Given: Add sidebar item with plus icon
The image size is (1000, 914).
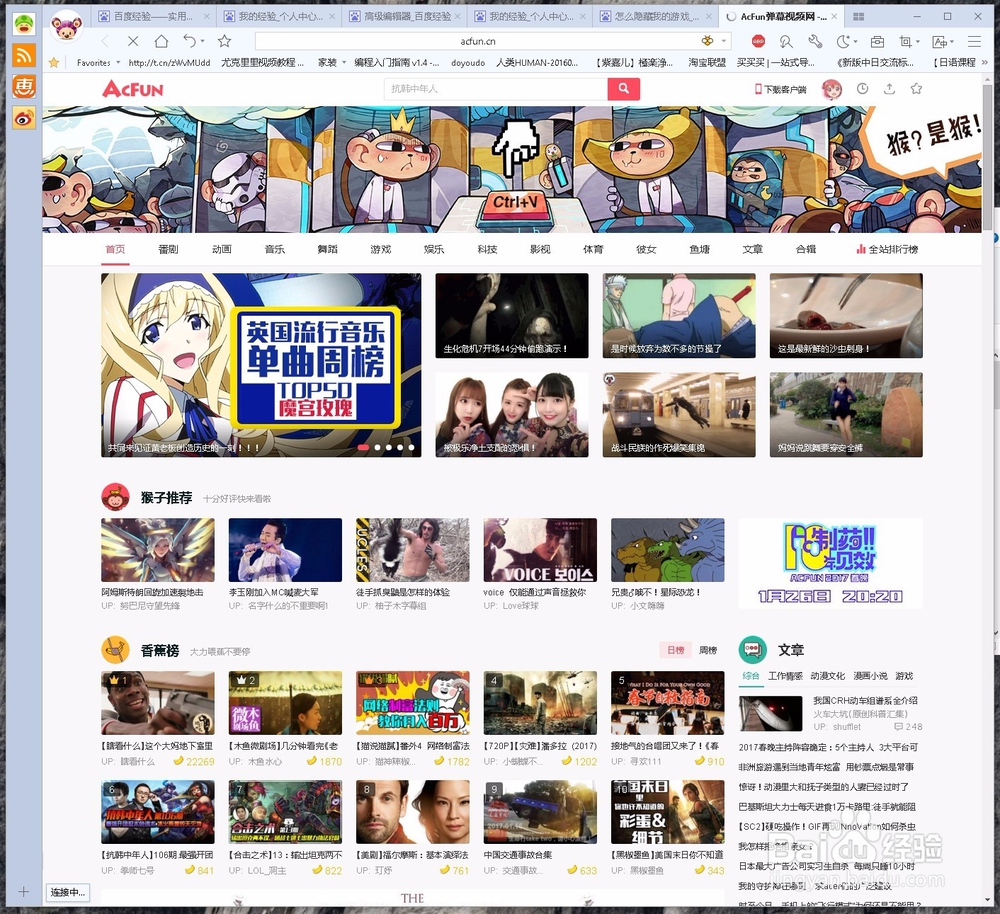Looking at the screenshot, I should click(24, 892).
